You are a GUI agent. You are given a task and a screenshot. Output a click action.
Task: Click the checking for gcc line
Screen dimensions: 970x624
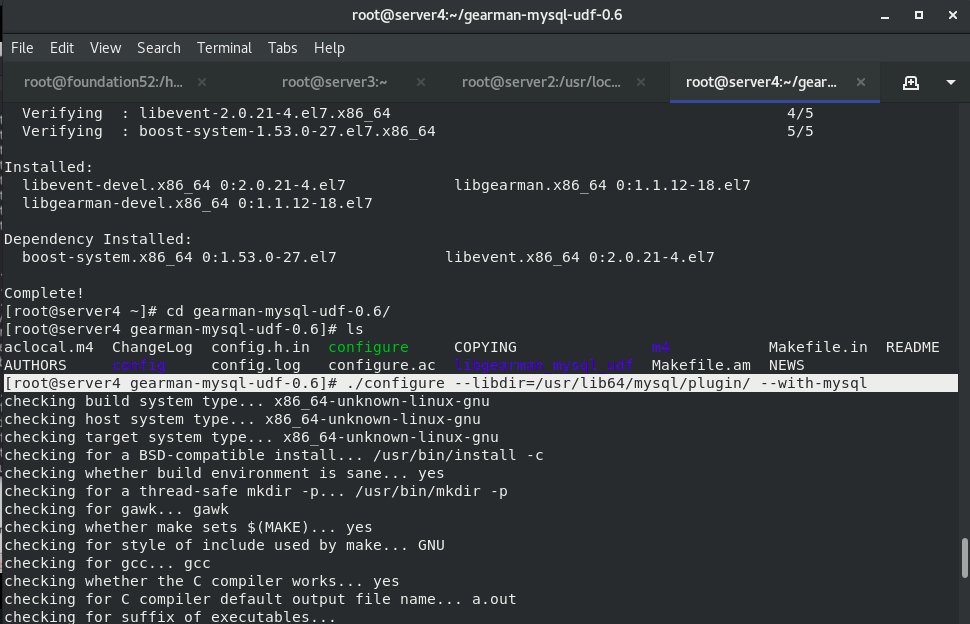[x=108, y=563]
